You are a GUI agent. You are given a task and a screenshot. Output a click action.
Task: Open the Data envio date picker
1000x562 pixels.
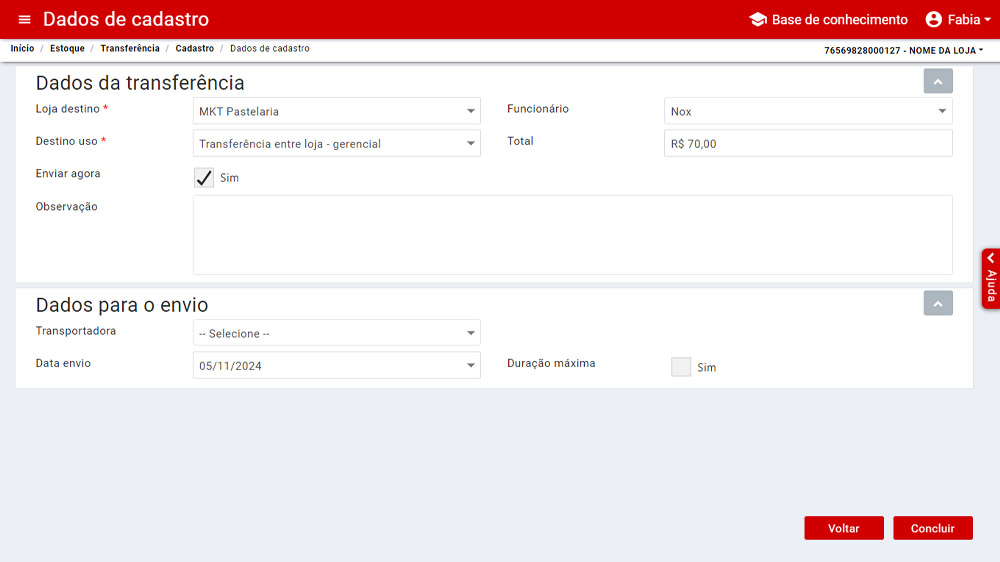(336, 366)
